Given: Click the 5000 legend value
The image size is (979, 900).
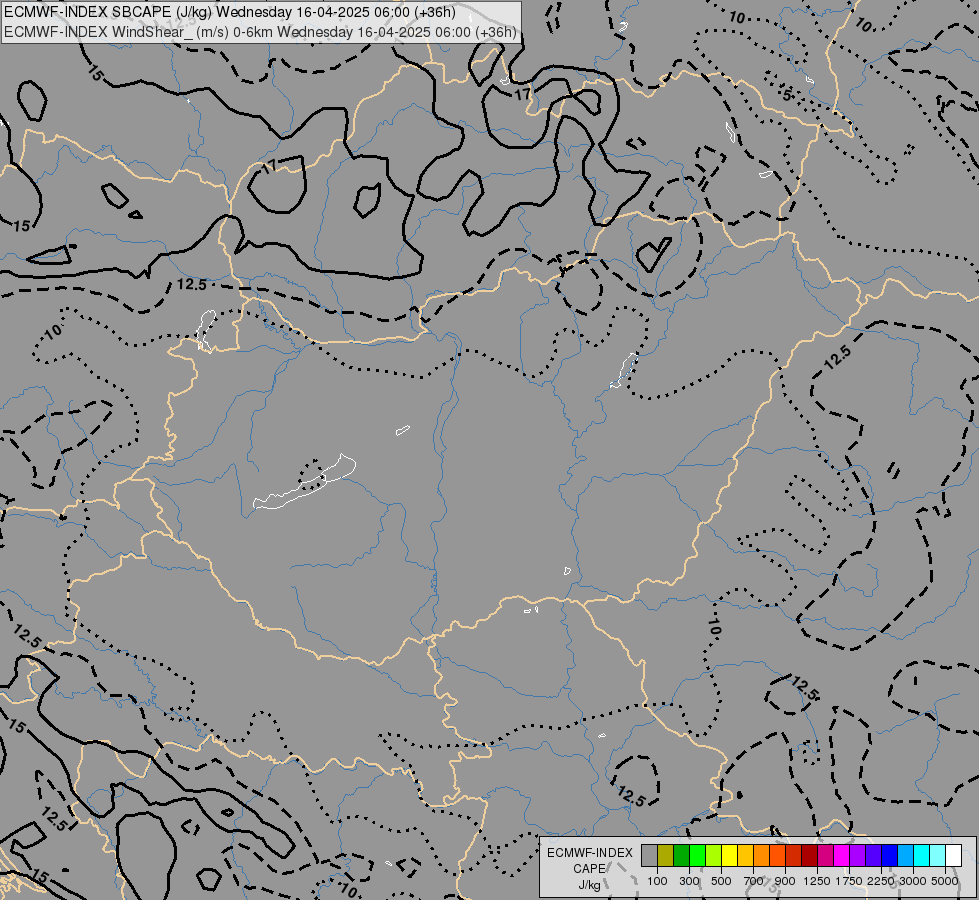Looking at the screenshot, I should coord(945,881).
